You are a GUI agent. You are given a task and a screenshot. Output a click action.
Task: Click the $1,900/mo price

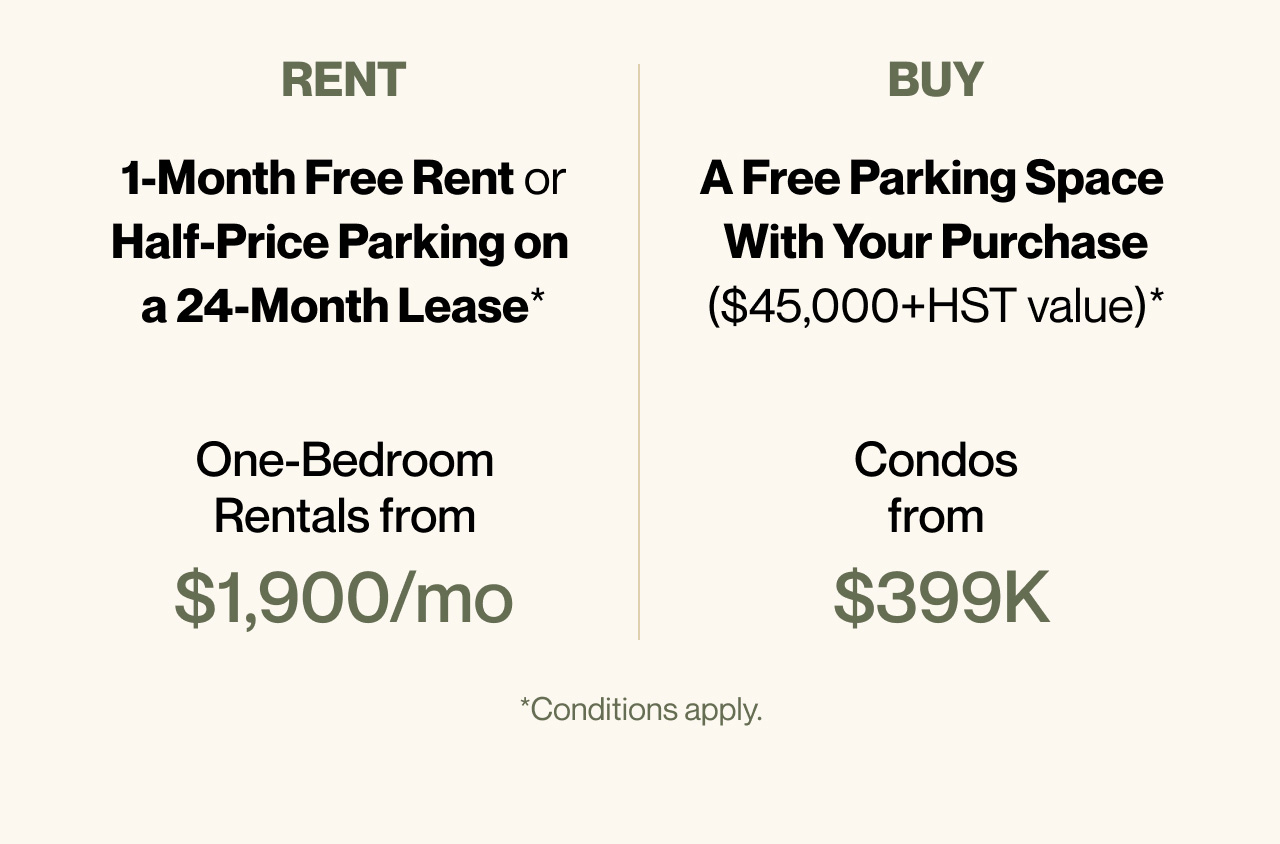[x=344, y=599]
